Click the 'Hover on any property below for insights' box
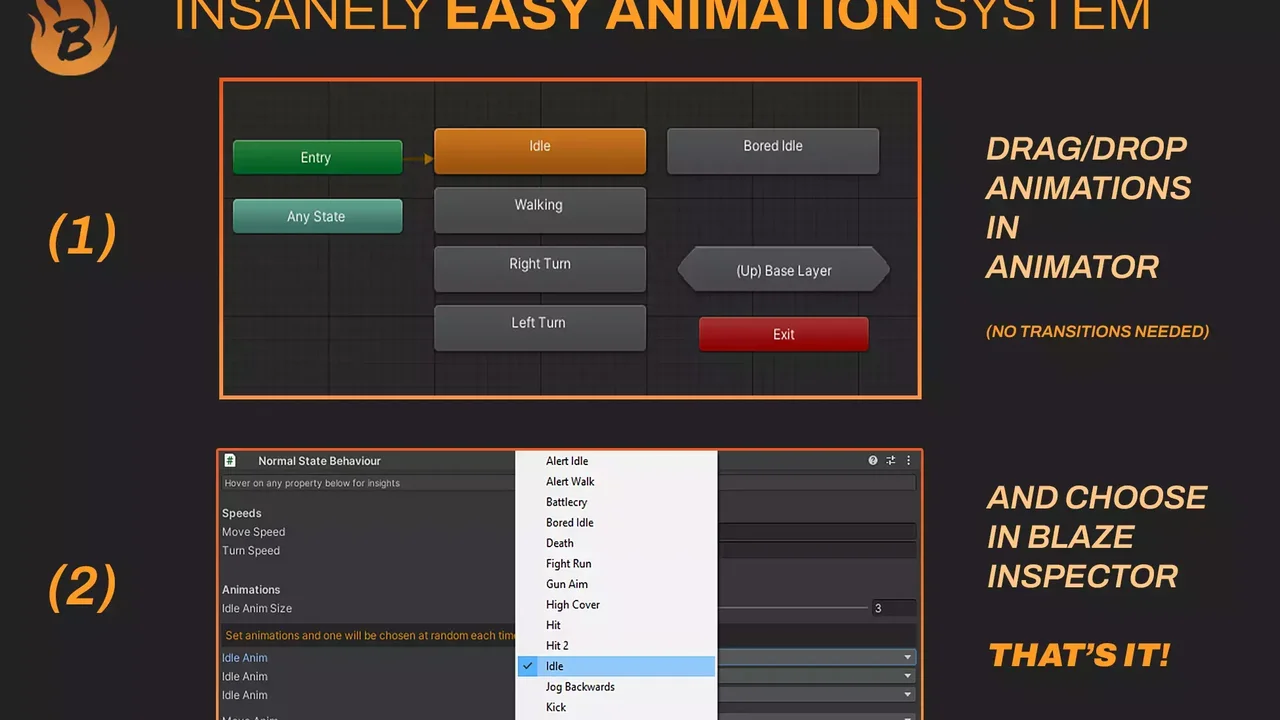 [369, 483]
